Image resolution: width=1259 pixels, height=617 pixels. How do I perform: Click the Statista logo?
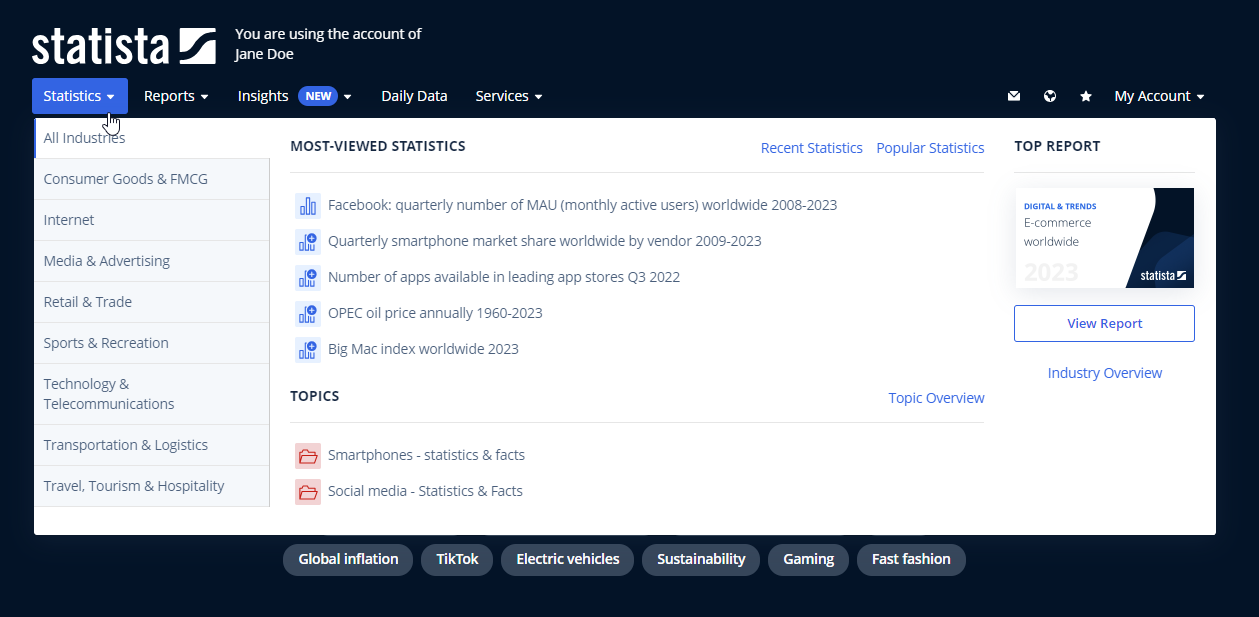124,46
